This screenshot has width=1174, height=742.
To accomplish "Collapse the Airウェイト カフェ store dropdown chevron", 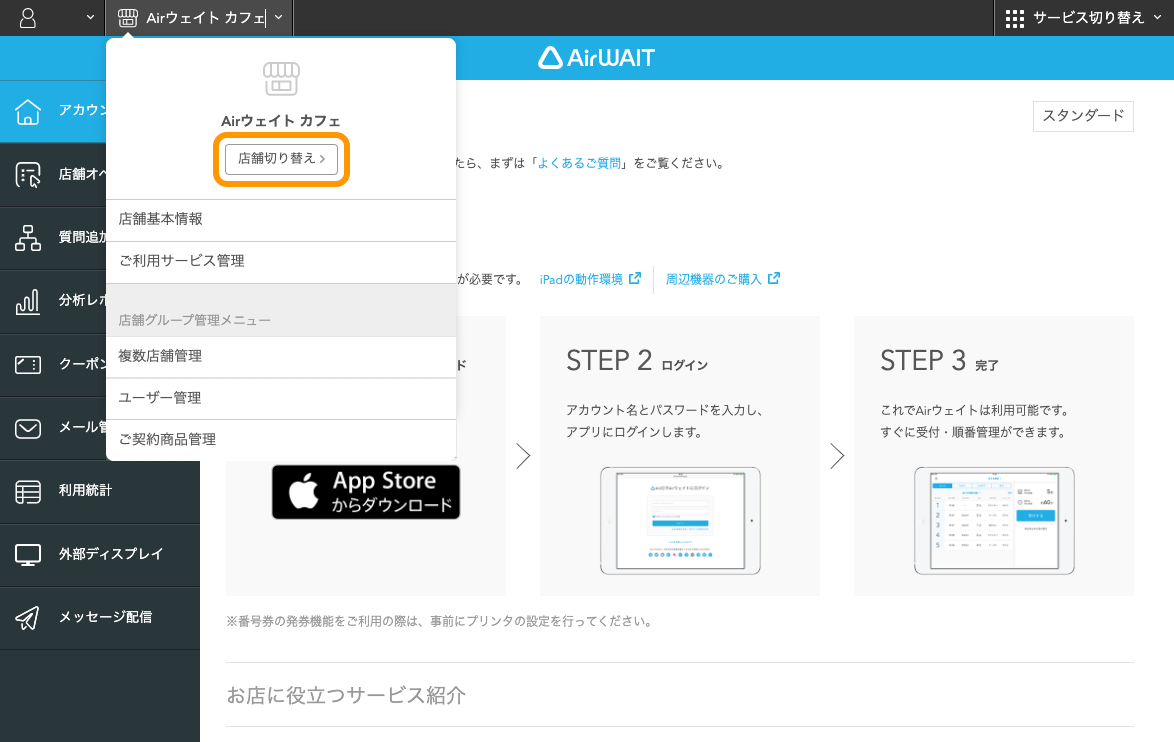I will click(279, 17).
